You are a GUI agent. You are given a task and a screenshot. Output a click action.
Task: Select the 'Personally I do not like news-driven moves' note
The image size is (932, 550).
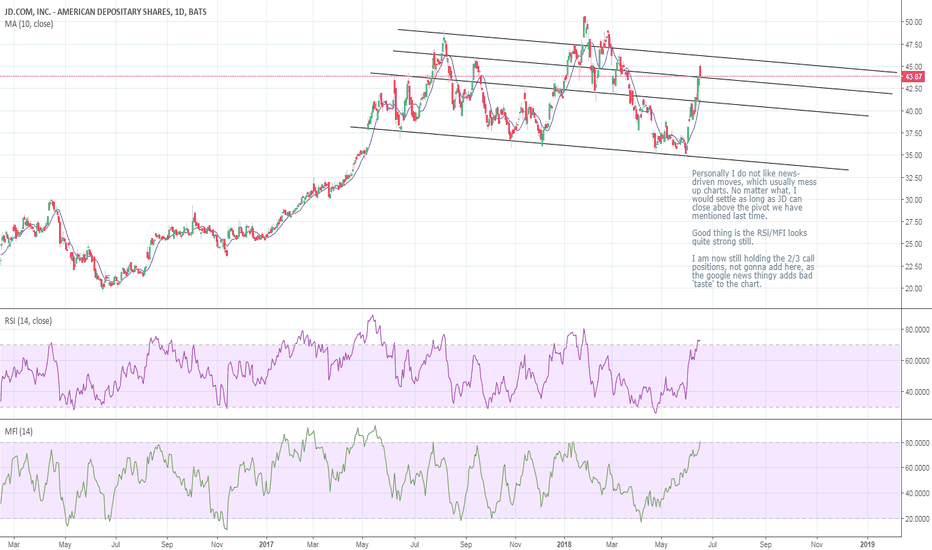754,195
